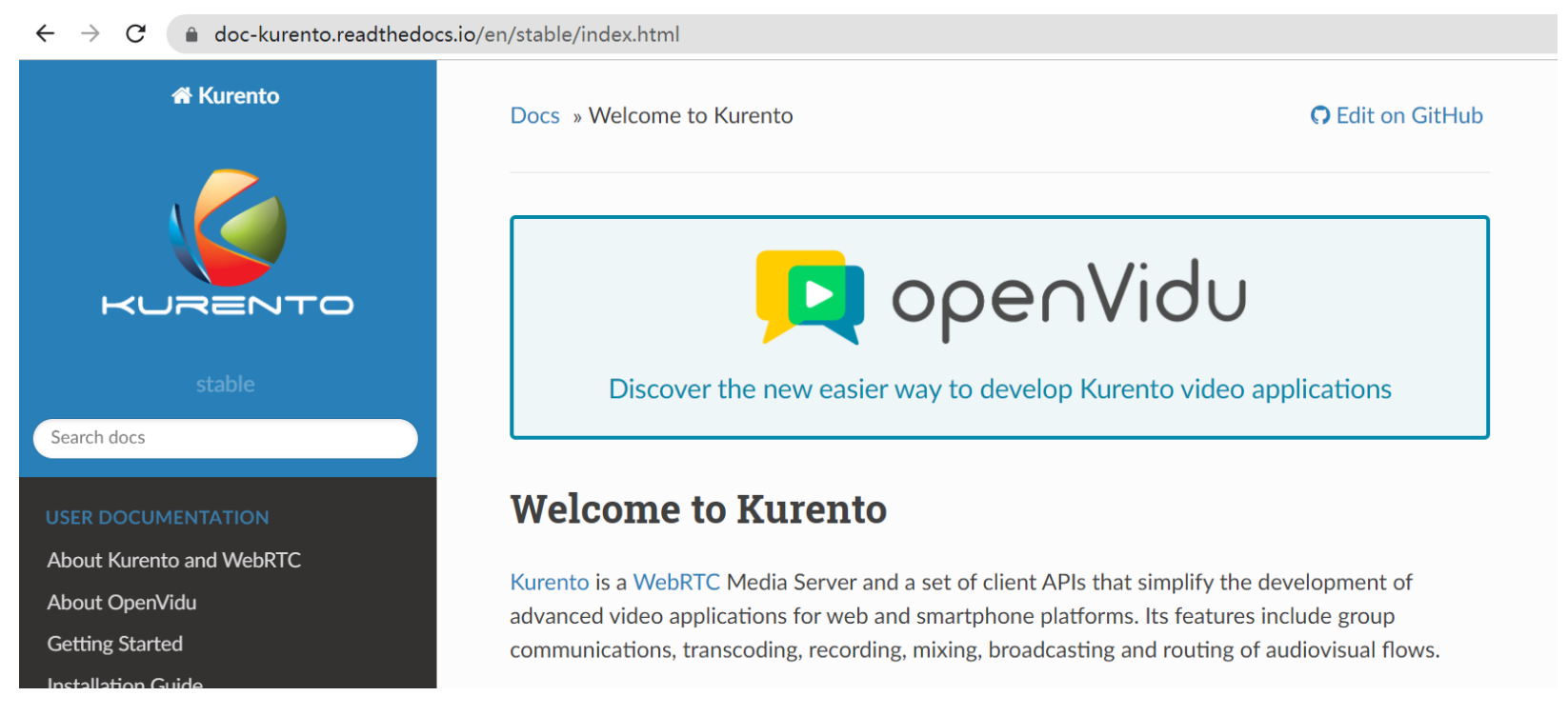The image size is (1568, 716).
Task: Click the address bar URL
Action: (x=446, y=35)
